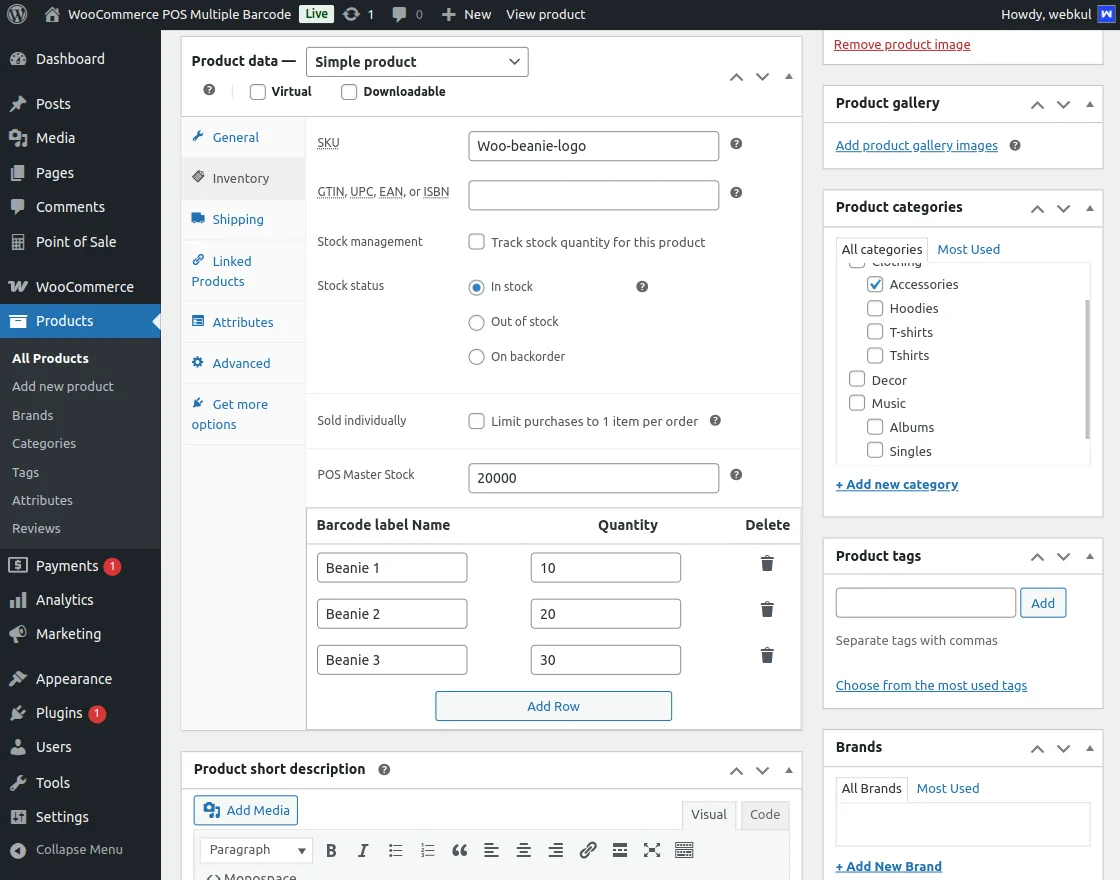Enable Track stock quantity for this product
This screenshot has height=880, width=1120.
pyautogui.click(x=476, y=242)
